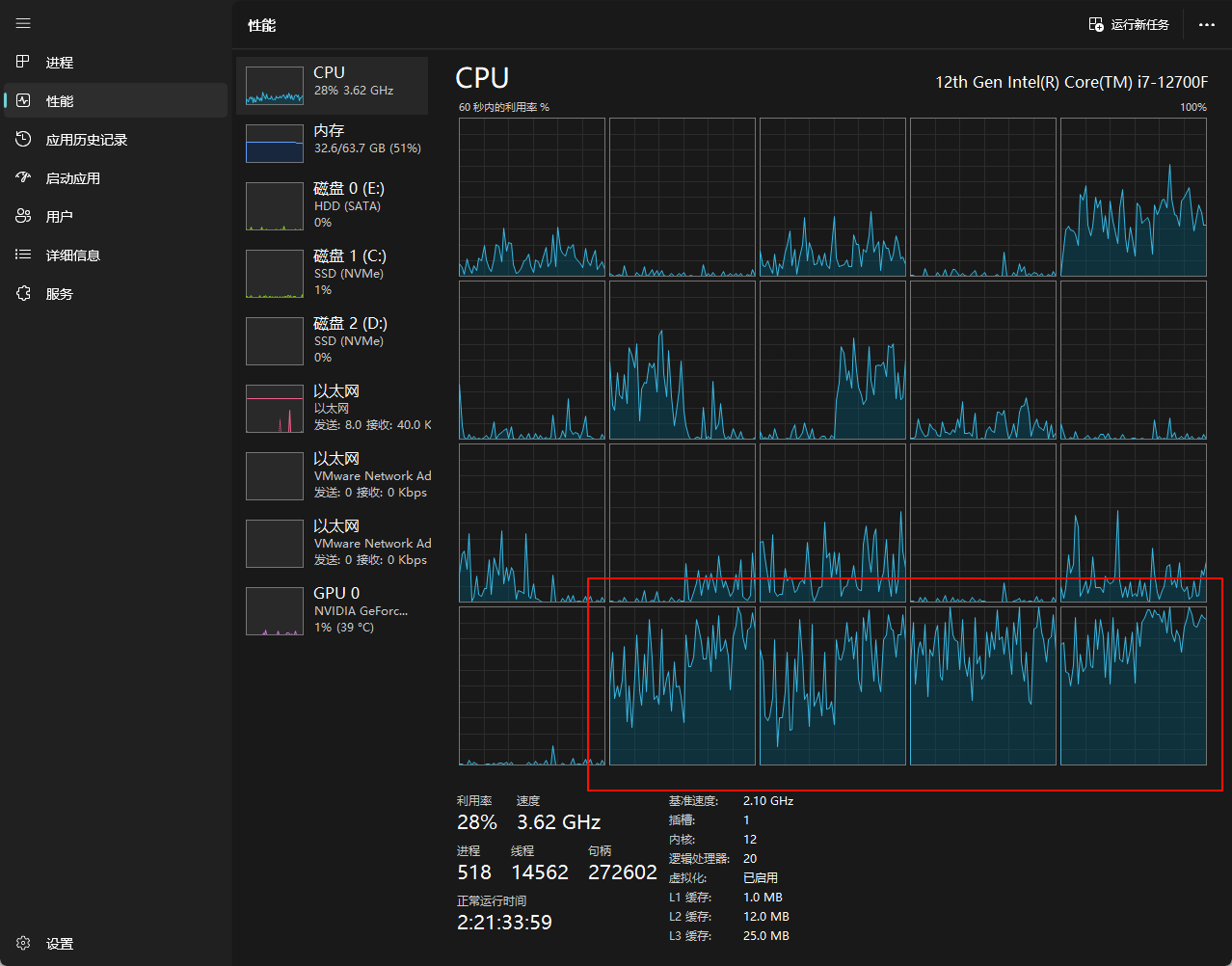Viewport: 1232px width, 966px height.
Task: Click the 启动应用 startup apps icon
Action: click(23, 177)
